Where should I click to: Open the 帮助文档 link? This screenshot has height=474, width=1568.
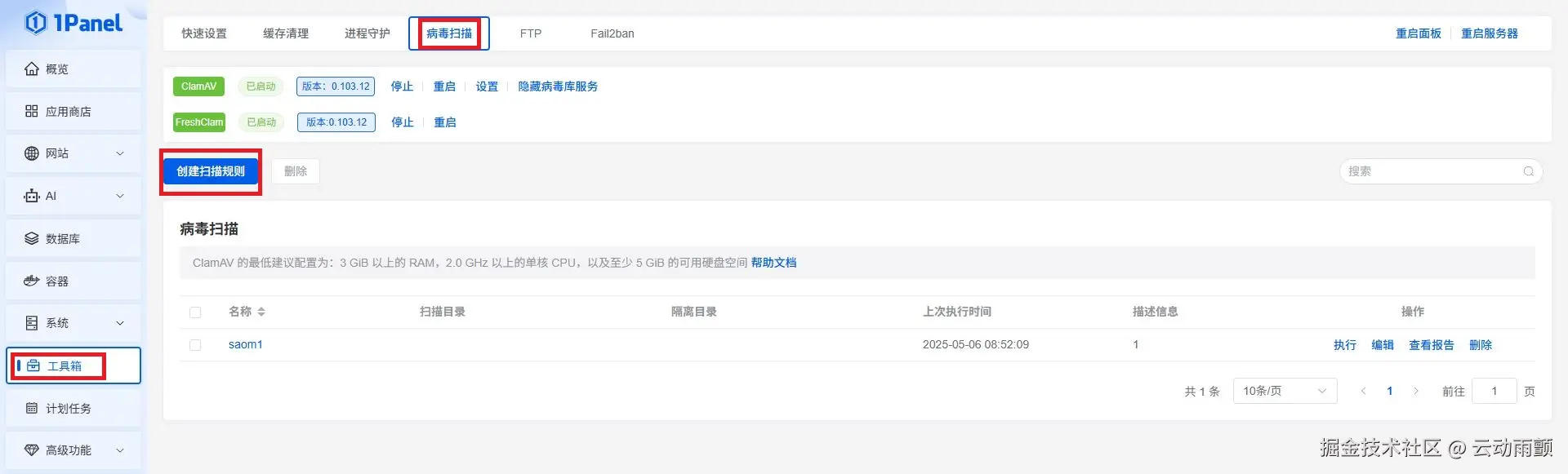(773, 263)
